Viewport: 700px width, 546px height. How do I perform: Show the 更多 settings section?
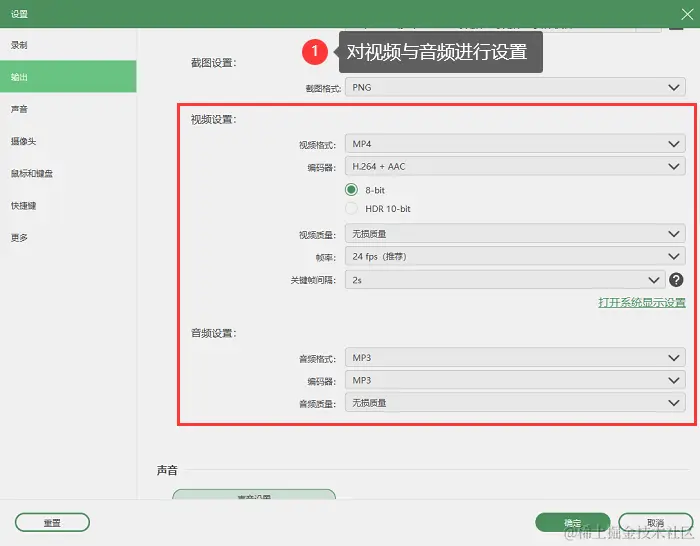point(68,238)
